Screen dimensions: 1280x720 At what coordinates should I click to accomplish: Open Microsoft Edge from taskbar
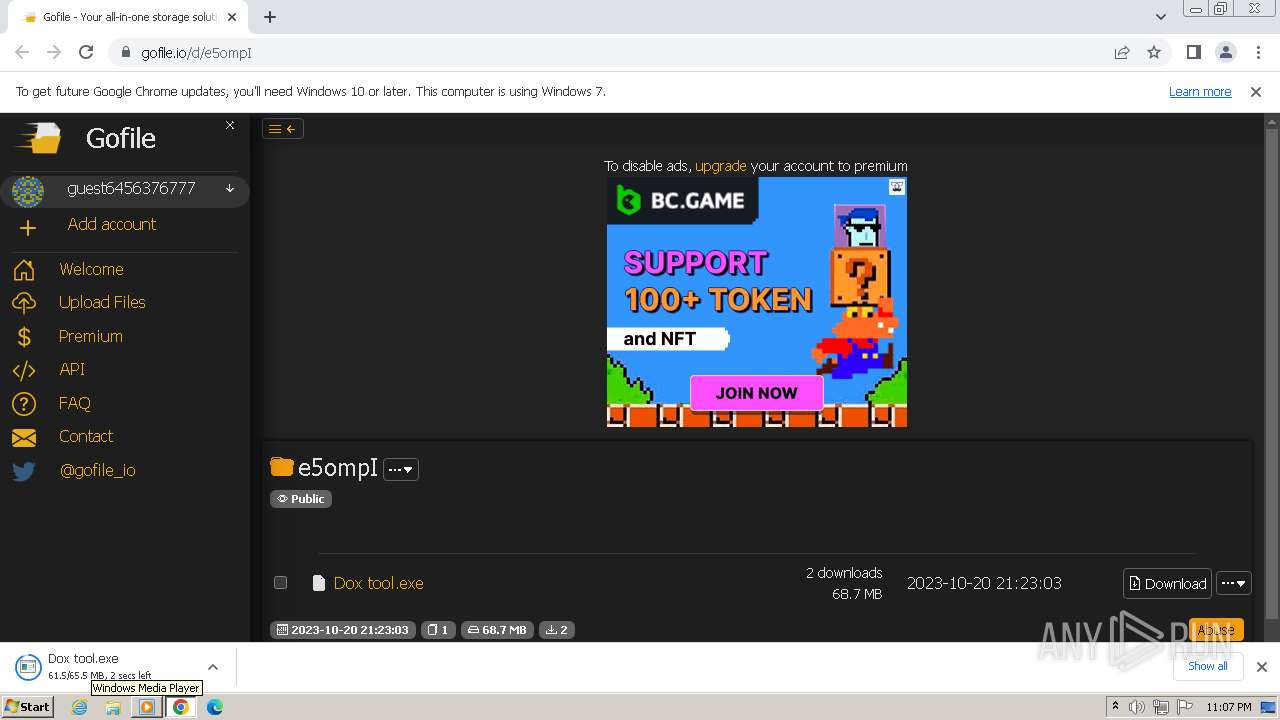tap(214, 707)
